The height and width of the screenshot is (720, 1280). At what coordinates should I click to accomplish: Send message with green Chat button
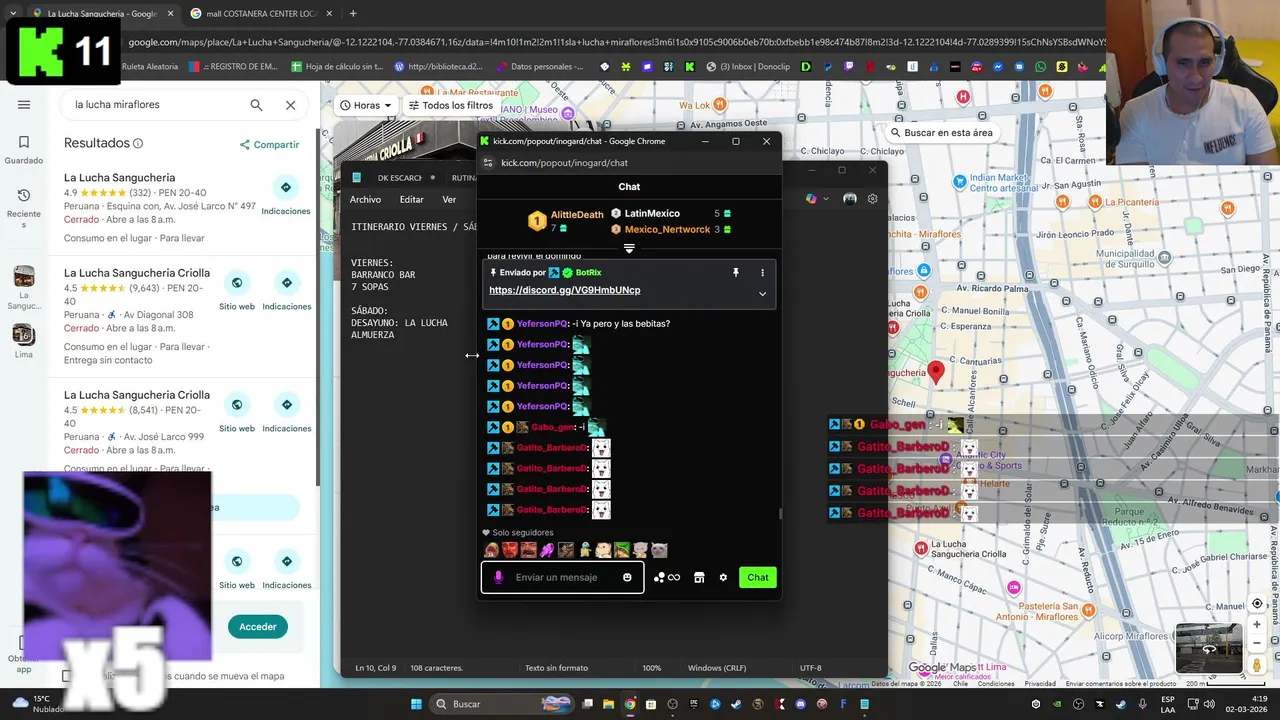[x=758, y=577]
